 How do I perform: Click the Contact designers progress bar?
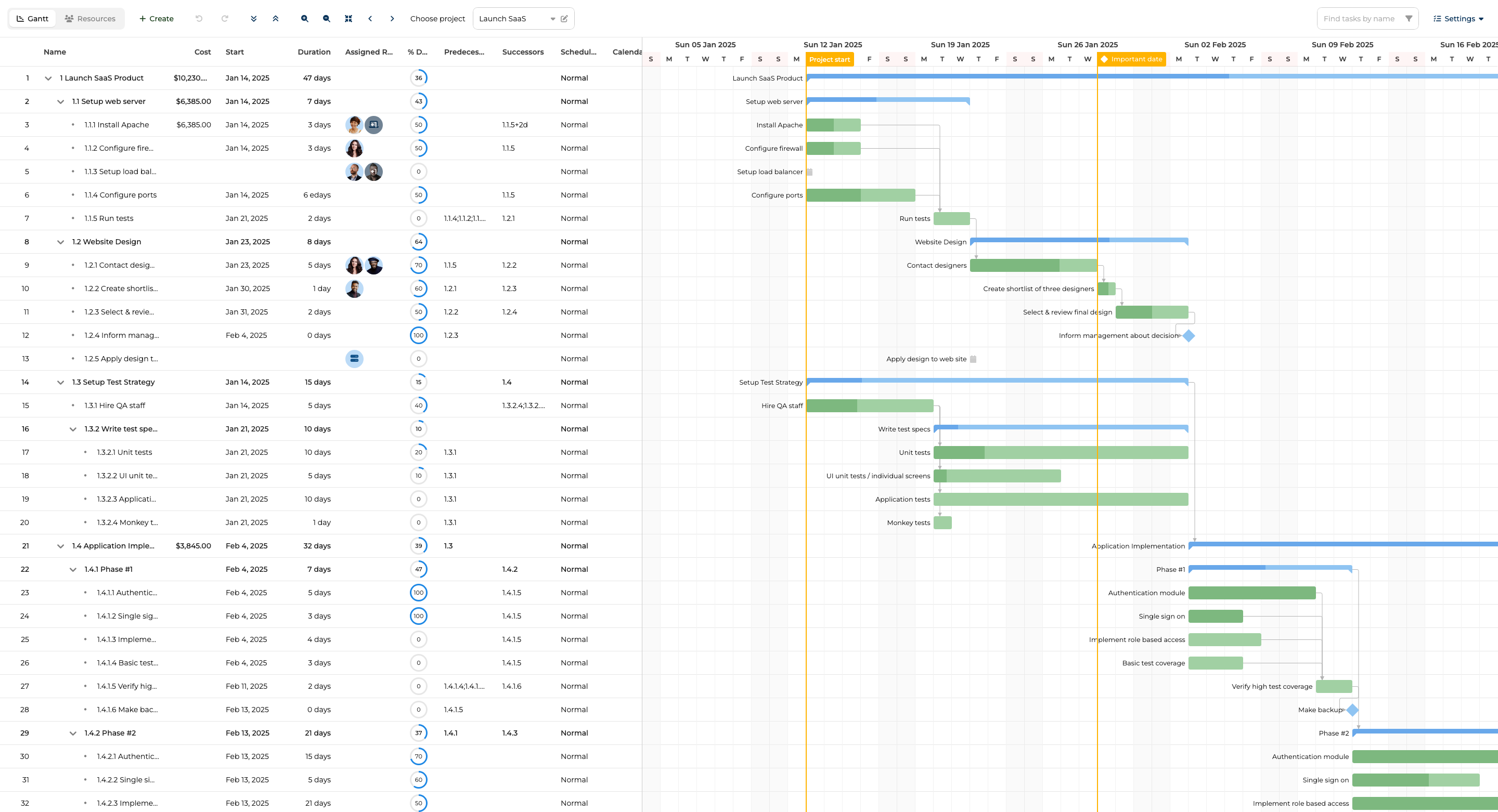coord(1034,266)
